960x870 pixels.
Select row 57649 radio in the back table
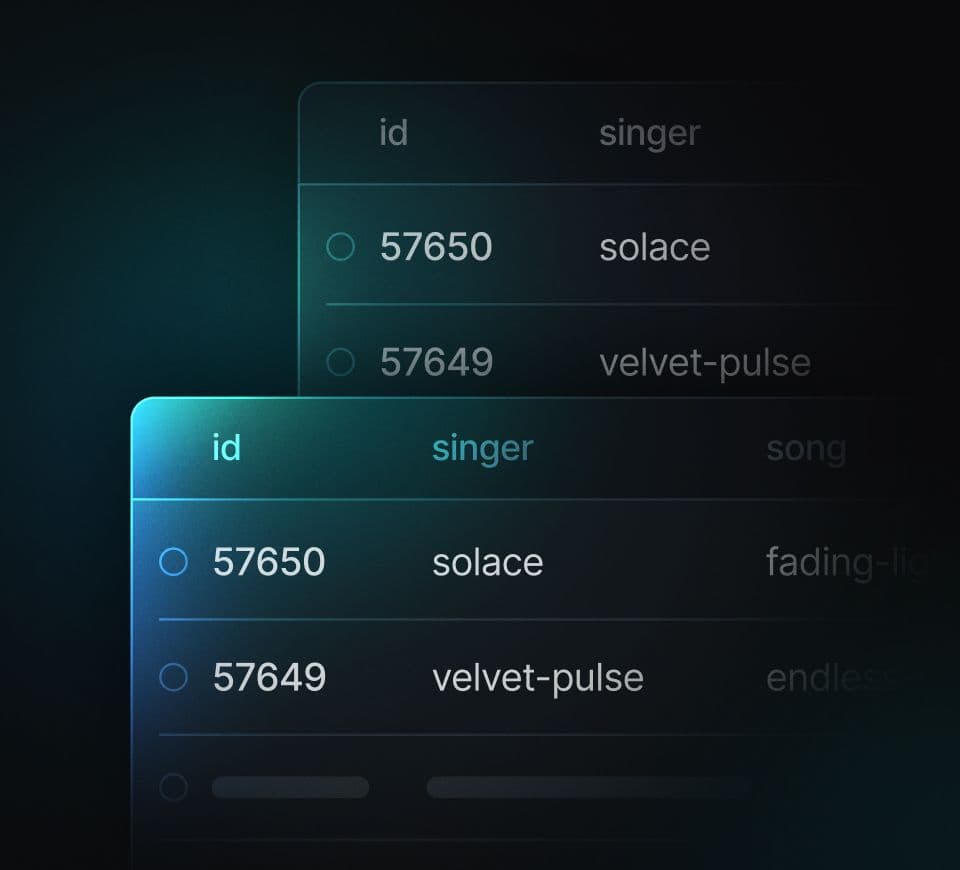tap(341, 362)
